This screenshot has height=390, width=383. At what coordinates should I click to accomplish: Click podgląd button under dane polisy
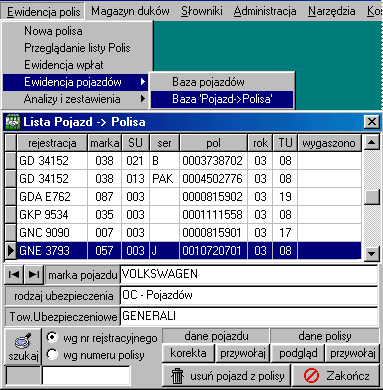pos(298,353)
